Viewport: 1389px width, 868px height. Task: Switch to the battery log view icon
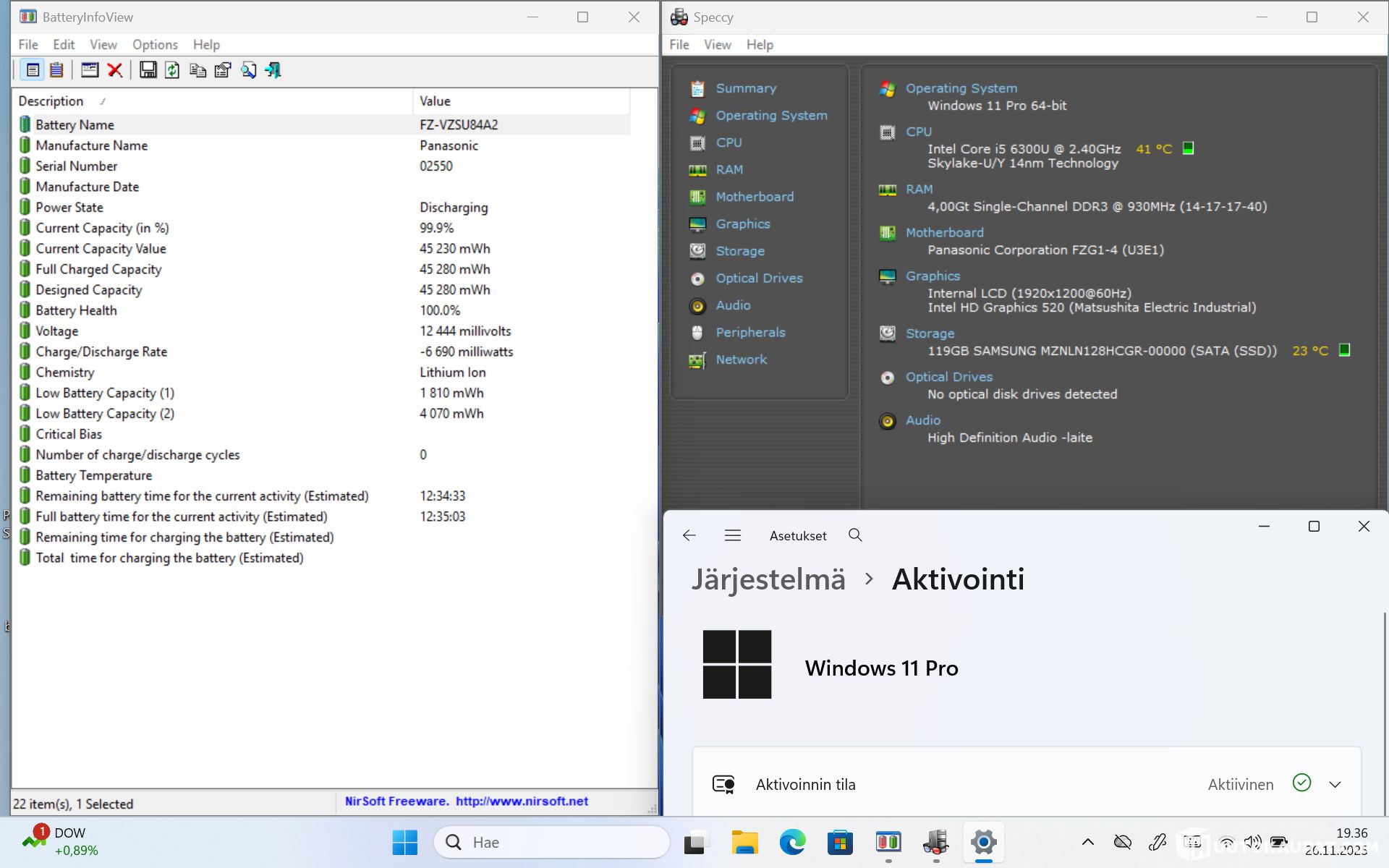pos(56,70)
